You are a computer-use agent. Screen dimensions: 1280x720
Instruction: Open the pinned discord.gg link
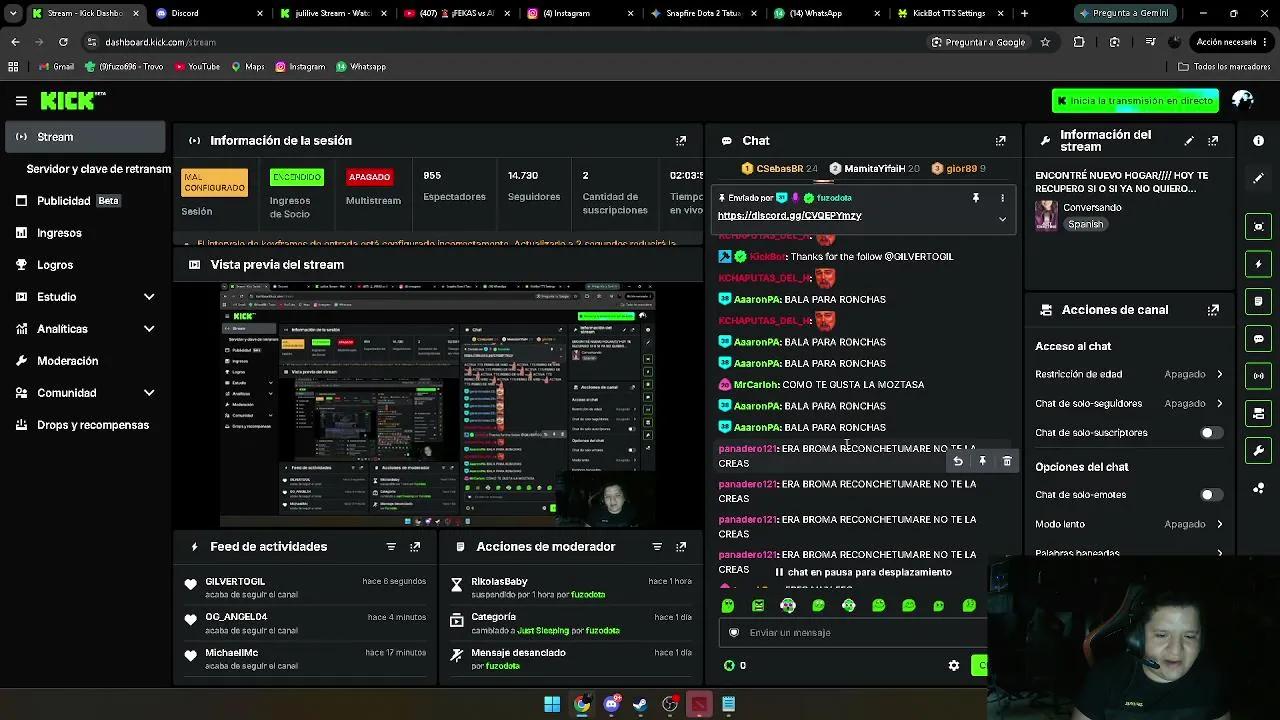789,216
